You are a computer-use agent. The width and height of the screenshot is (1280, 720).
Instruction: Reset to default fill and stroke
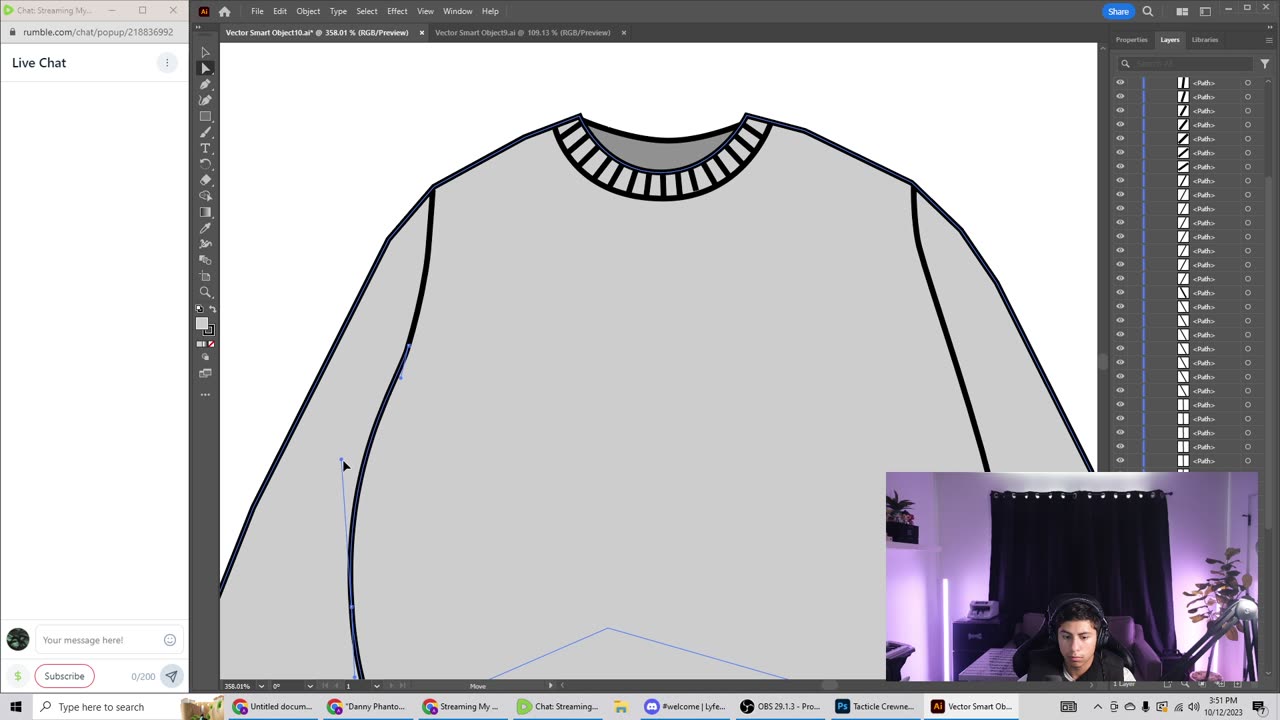point(199,309)
